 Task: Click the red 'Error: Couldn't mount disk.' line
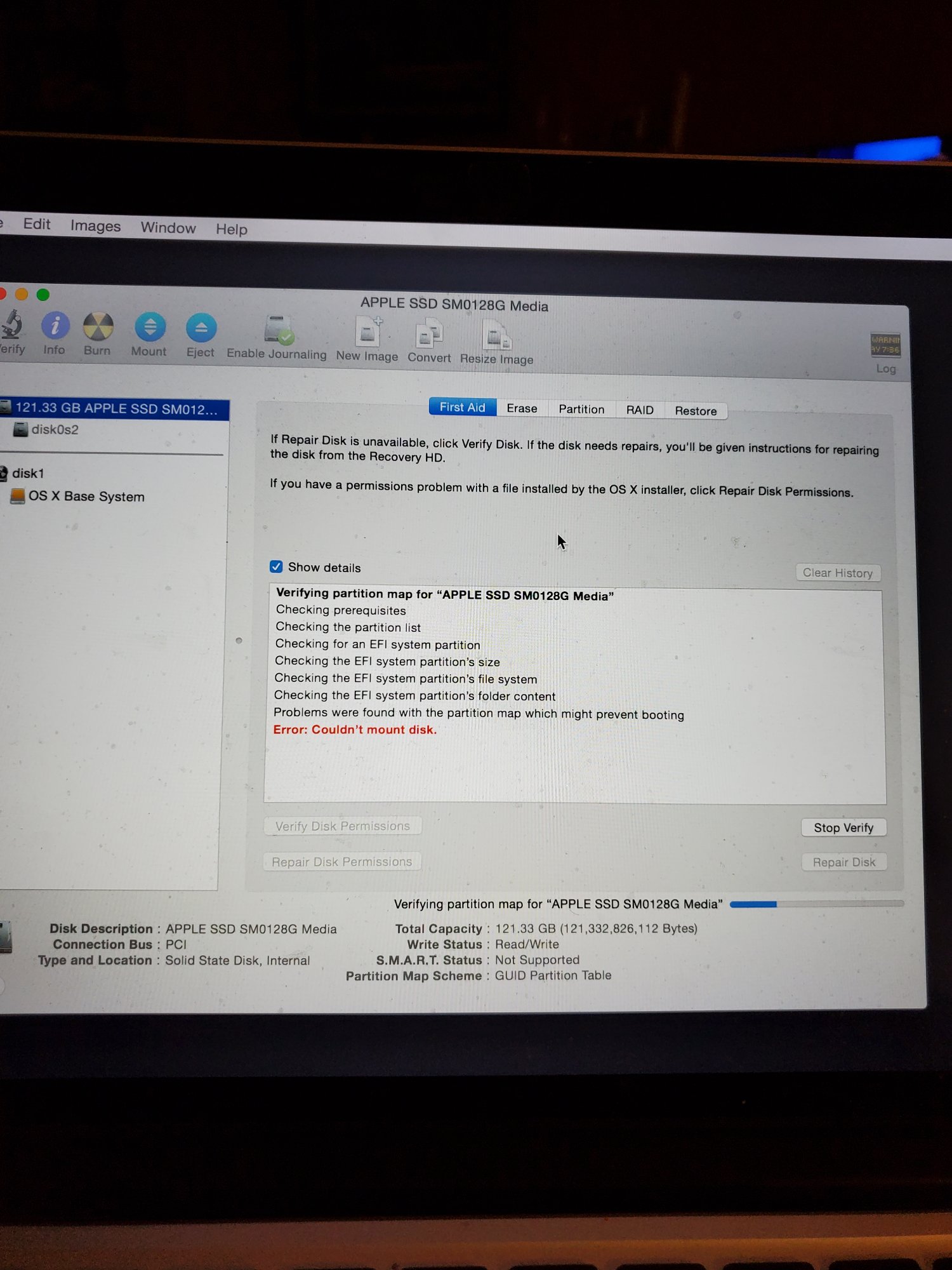[355, 730]
